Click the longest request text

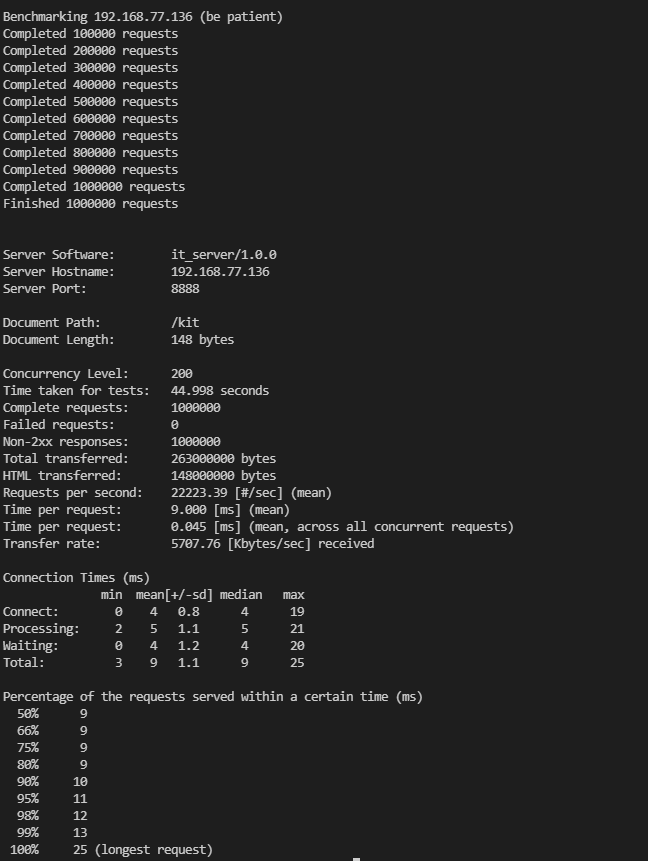[154, 850]
